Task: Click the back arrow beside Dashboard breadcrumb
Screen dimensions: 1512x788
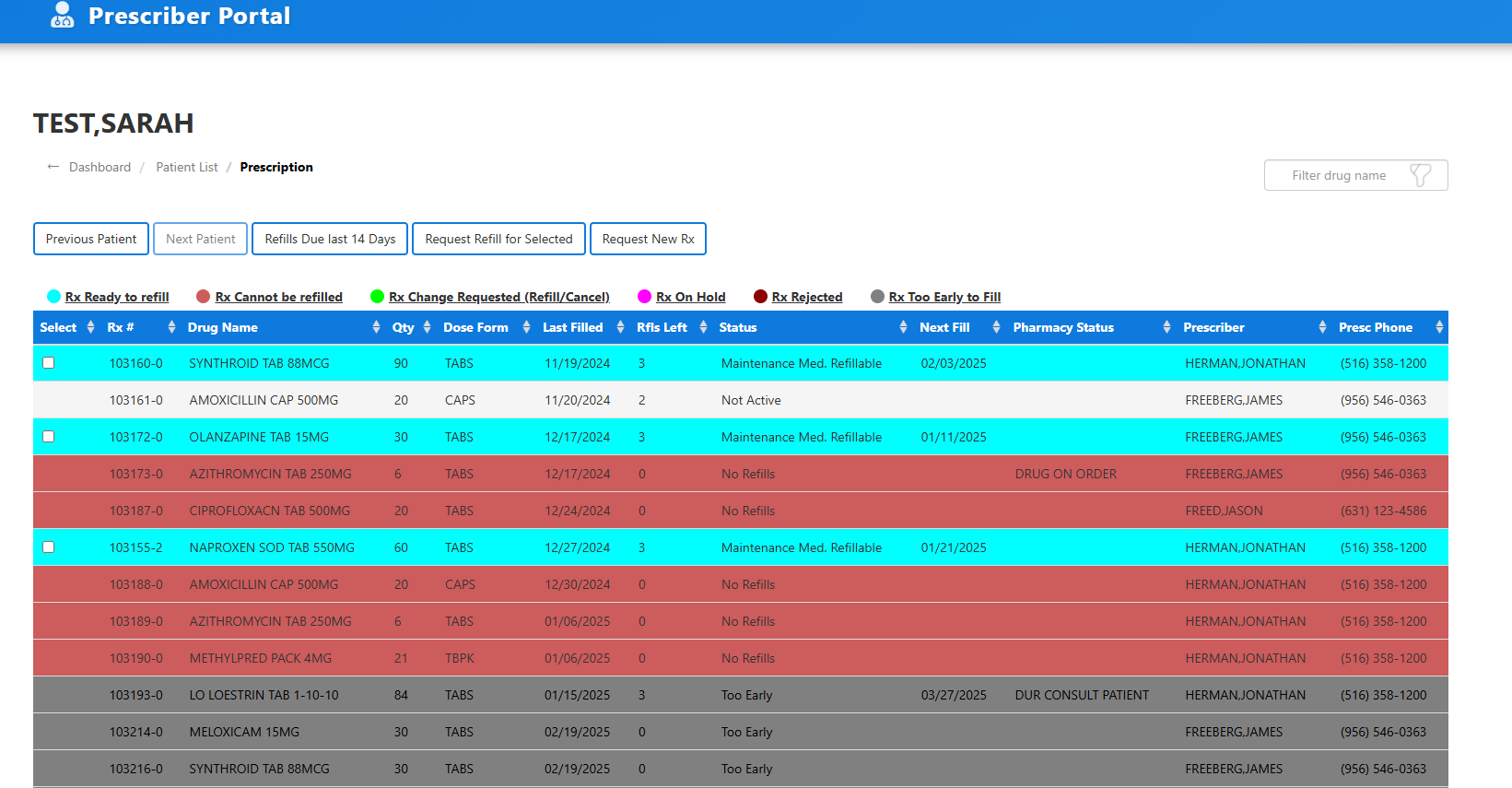Action: [53, 167]
